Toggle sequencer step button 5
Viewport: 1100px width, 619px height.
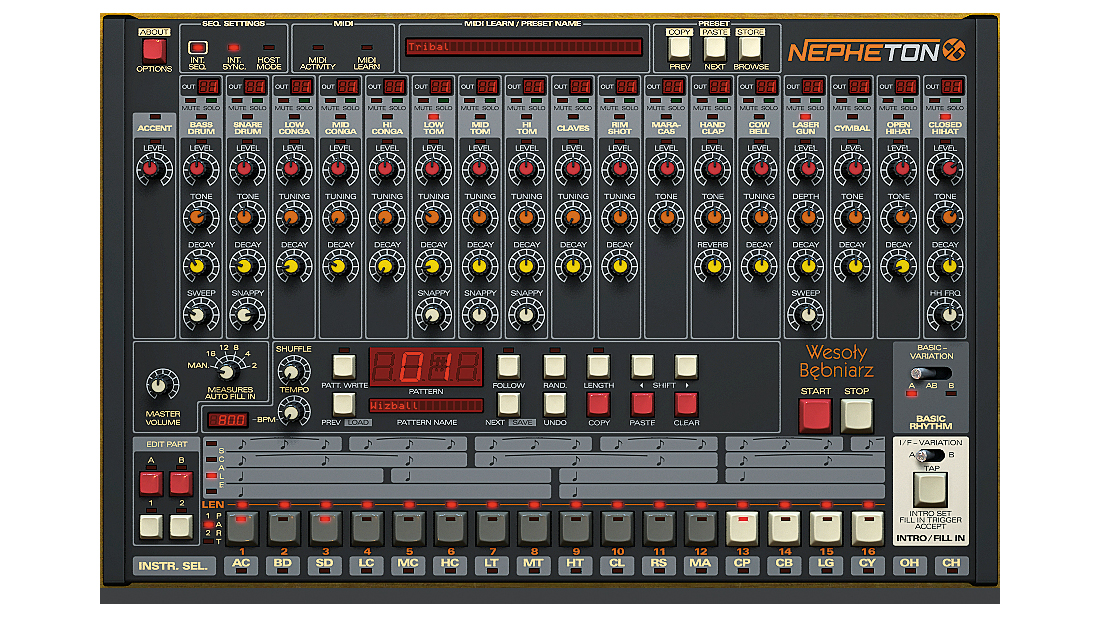(408, 528)
